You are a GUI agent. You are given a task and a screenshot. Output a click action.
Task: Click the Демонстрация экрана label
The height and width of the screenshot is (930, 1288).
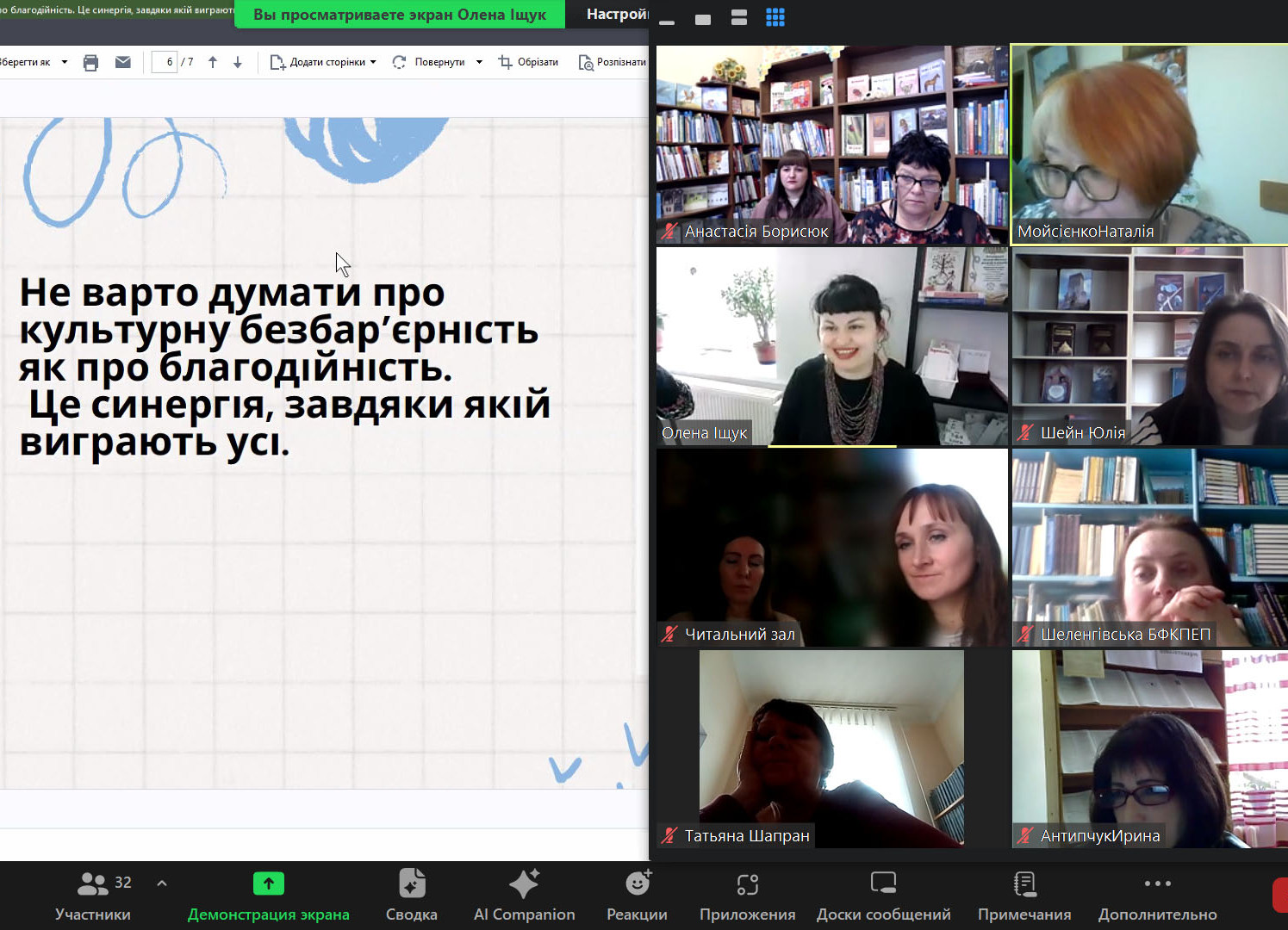[269, 914]
